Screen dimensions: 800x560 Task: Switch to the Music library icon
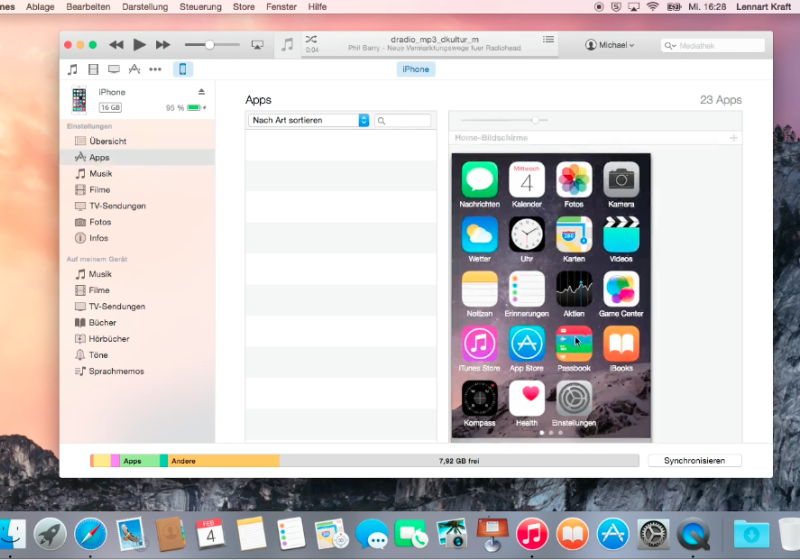tap(73, 69)
